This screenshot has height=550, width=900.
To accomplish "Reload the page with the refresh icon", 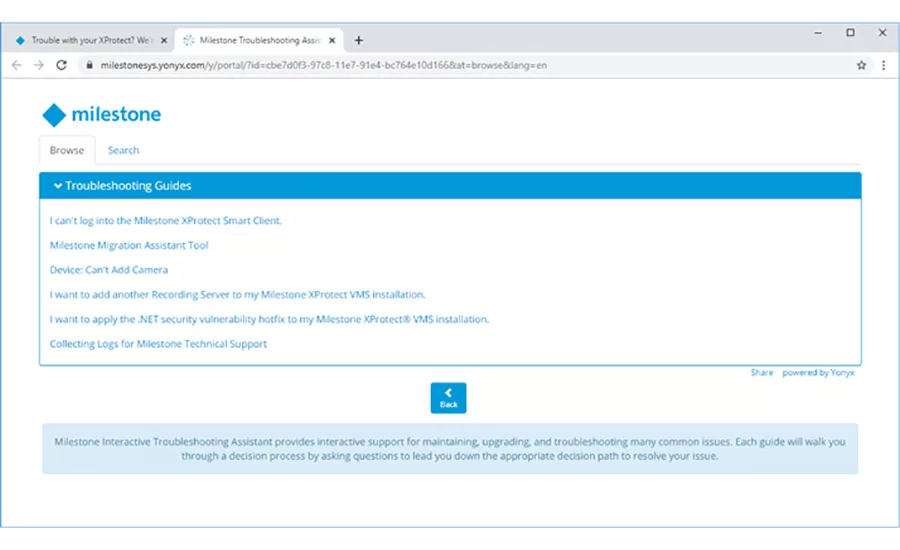I will tap(61, 65).
